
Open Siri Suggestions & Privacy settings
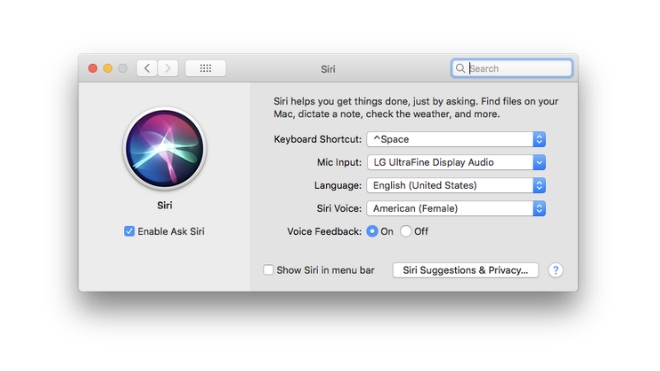coord(466,270)
